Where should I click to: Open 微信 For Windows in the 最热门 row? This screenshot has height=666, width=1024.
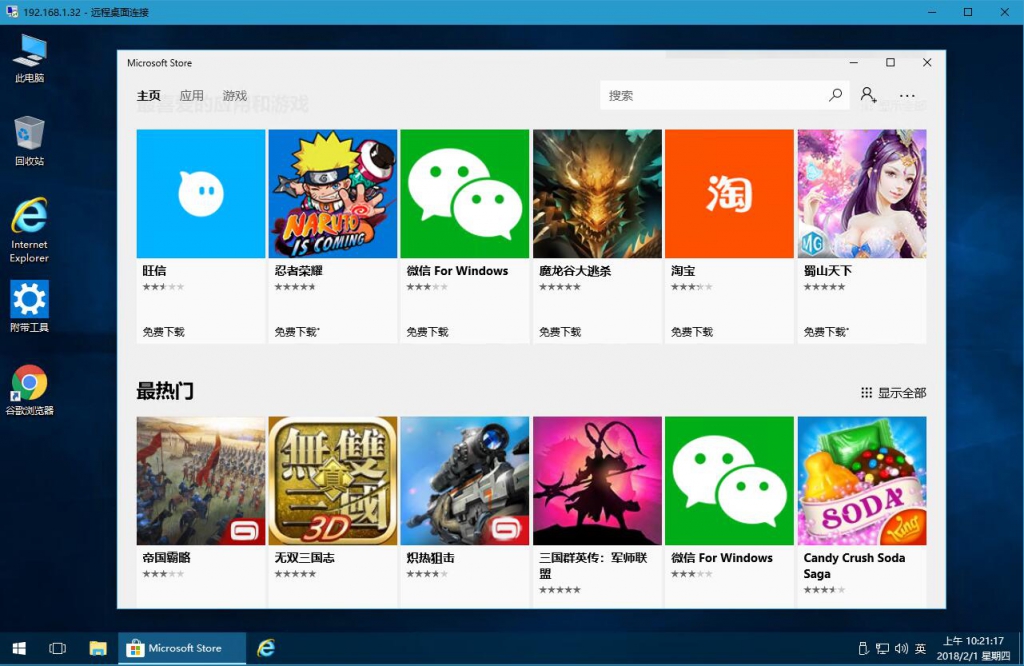(x=729, y=481)
